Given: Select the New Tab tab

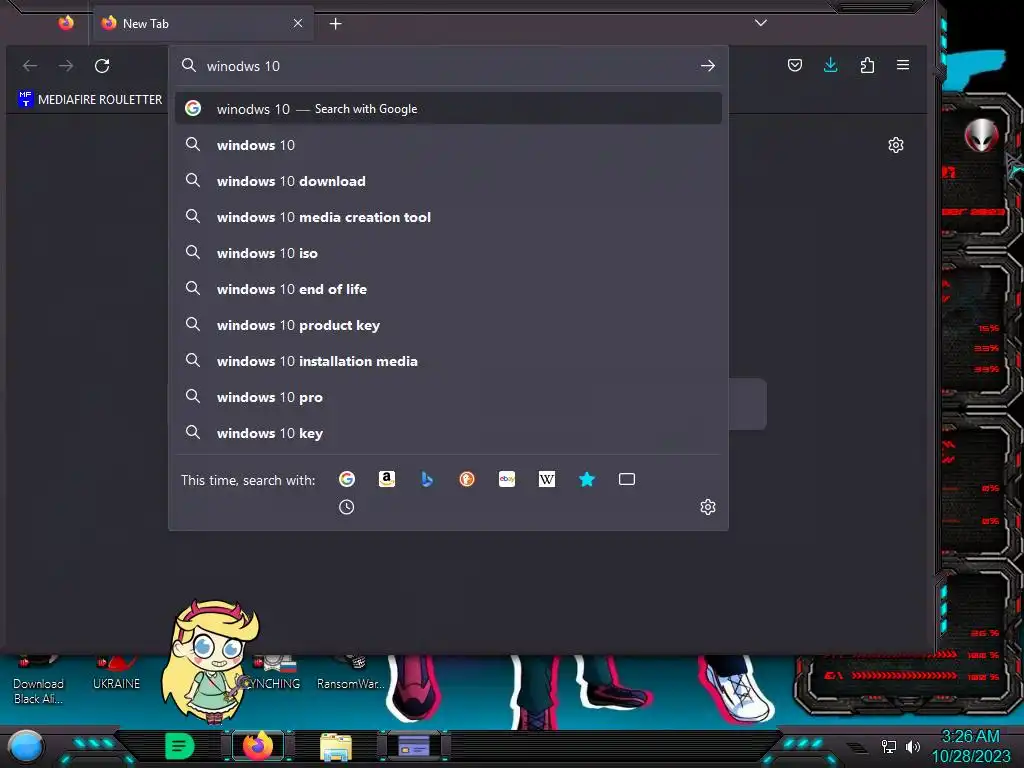Looking at the screenshot, I should pyautogui.click(x=203, y=24).
